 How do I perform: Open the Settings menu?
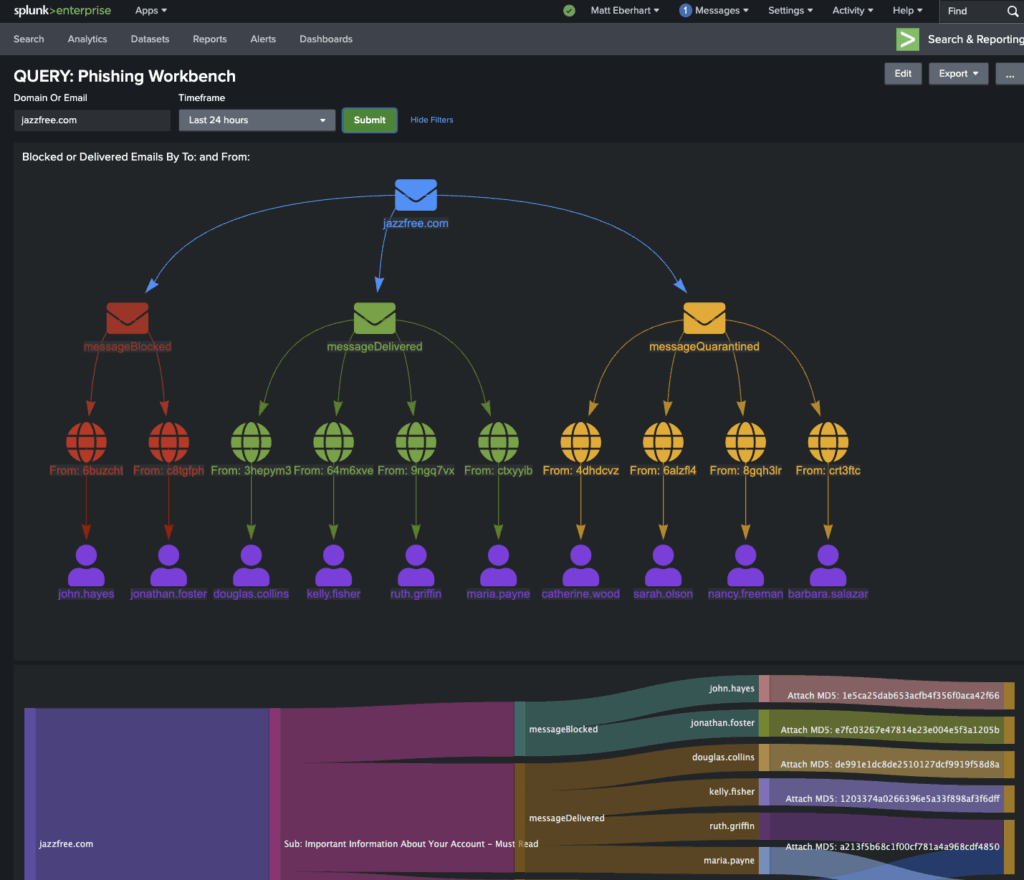click(x=790, y=11)
